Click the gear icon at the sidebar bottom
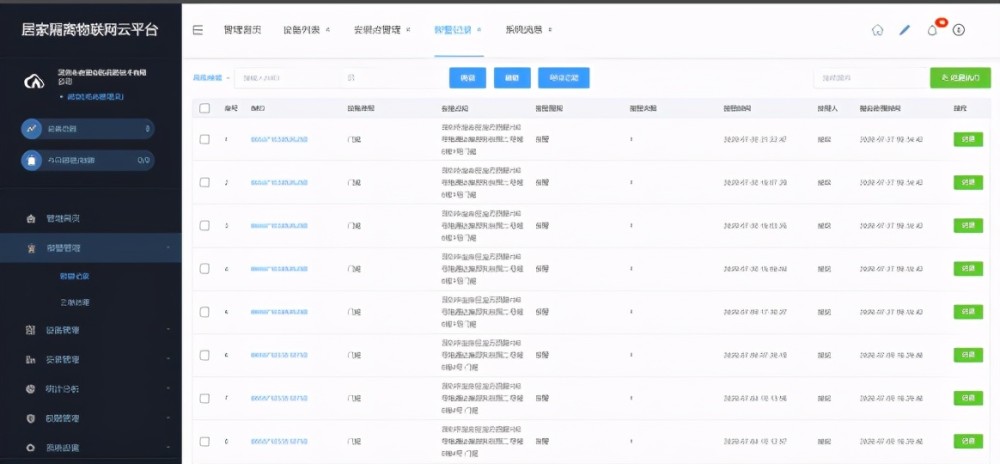Viewport: 1000px width, 464px height. [x=31, y=447]
